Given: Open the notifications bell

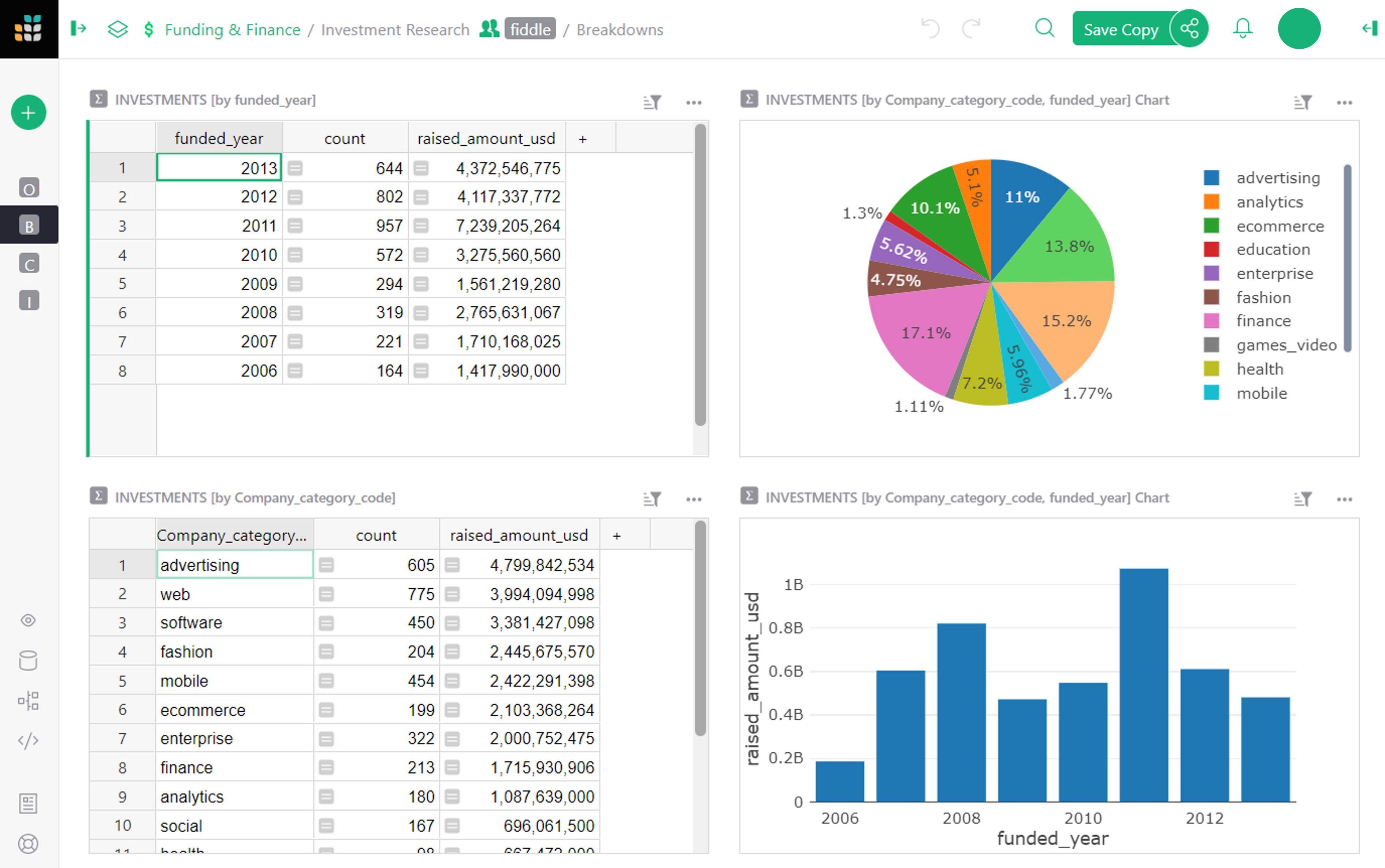Looking at the screenshot, I should coord(1242,28).
